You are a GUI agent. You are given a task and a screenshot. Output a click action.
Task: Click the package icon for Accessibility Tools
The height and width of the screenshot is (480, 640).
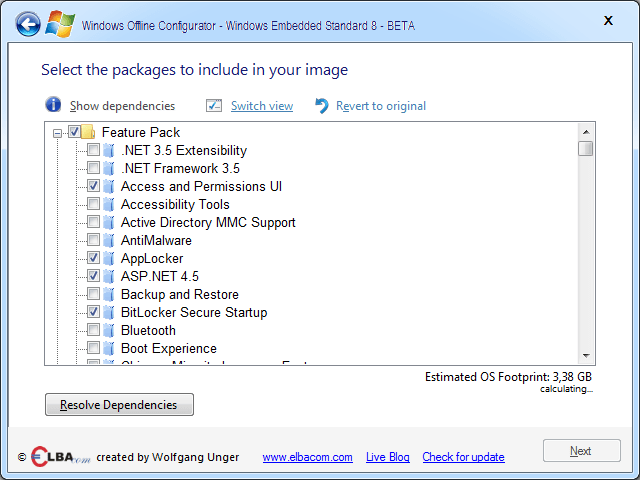click(109, 204)
